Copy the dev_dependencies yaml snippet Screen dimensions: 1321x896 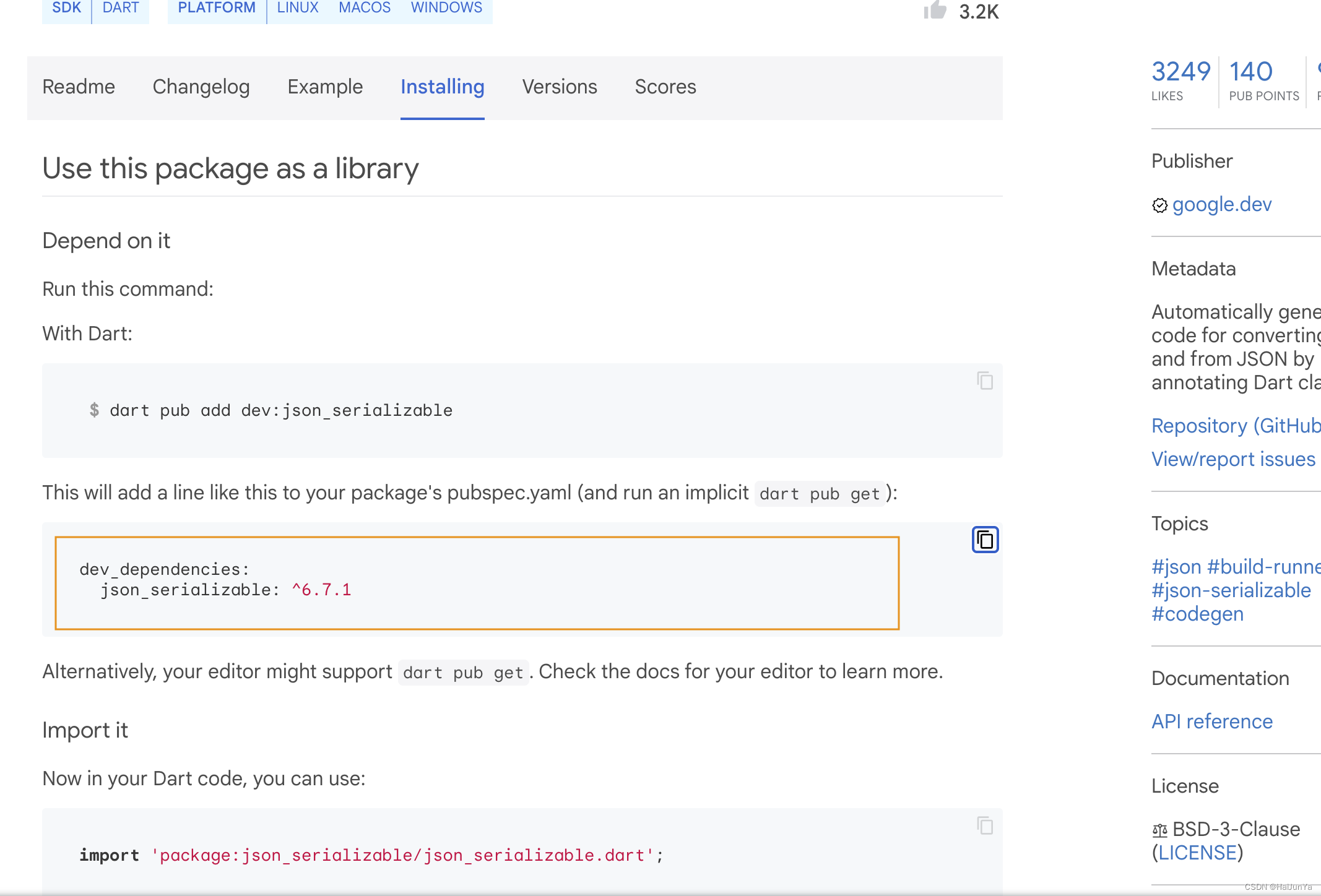pos(985,540)
